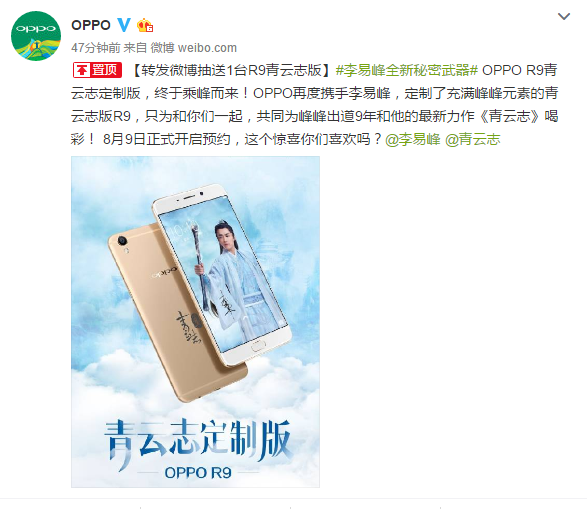
Task: Click the post text mentioning 8月9日正式开启预约
Action: pos(167,139)
